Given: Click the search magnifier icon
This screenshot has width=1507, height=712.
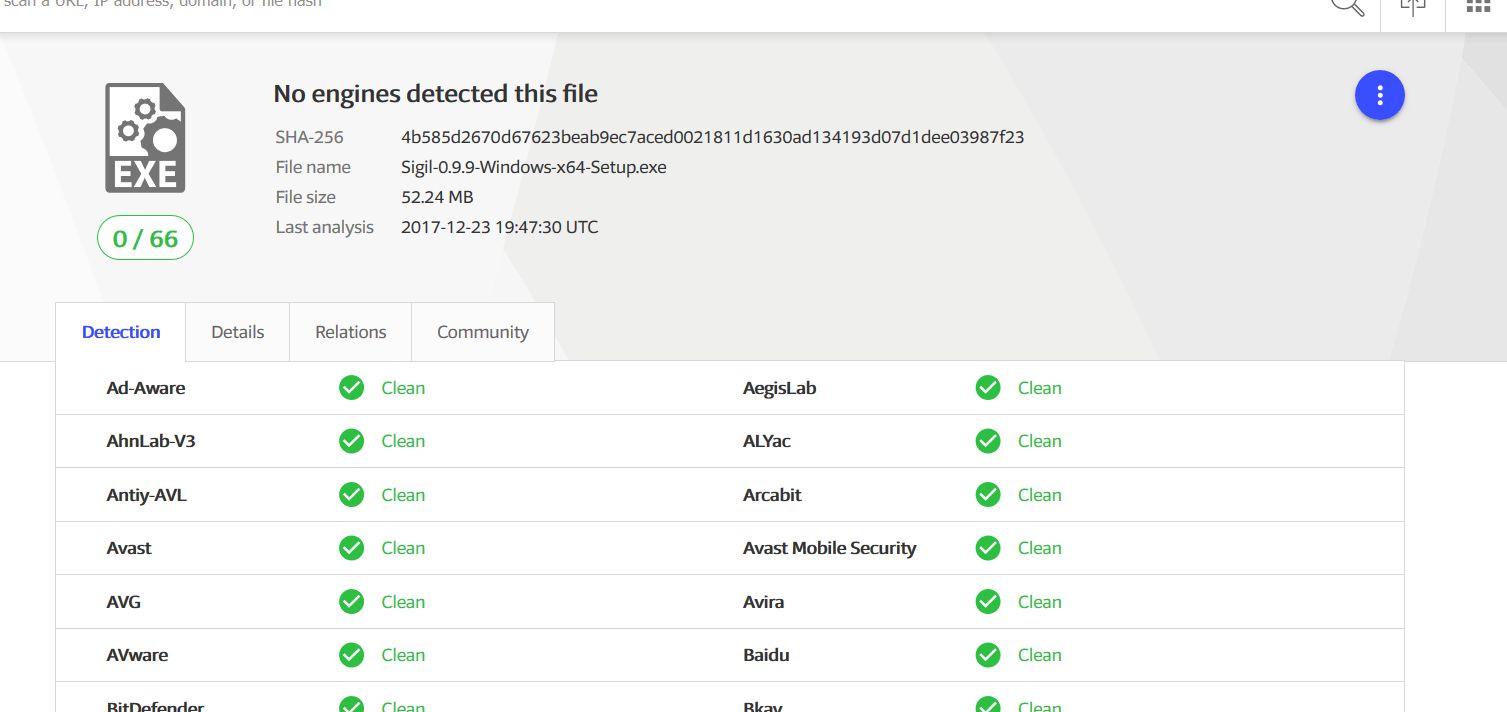Looking at the screenshot, I should [x=1347, y=5].
